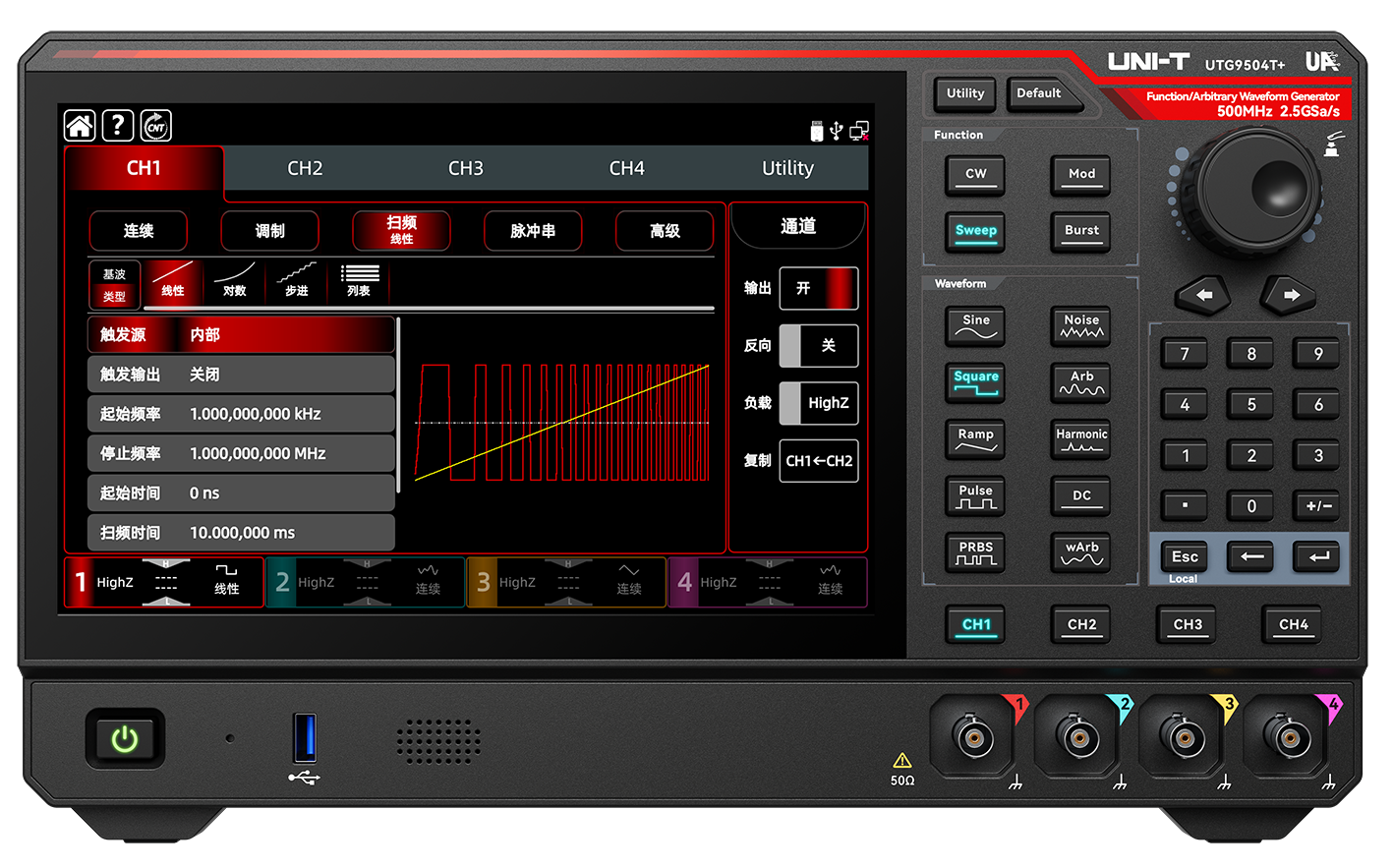Select the DC waveform key

click(1081, 496)
